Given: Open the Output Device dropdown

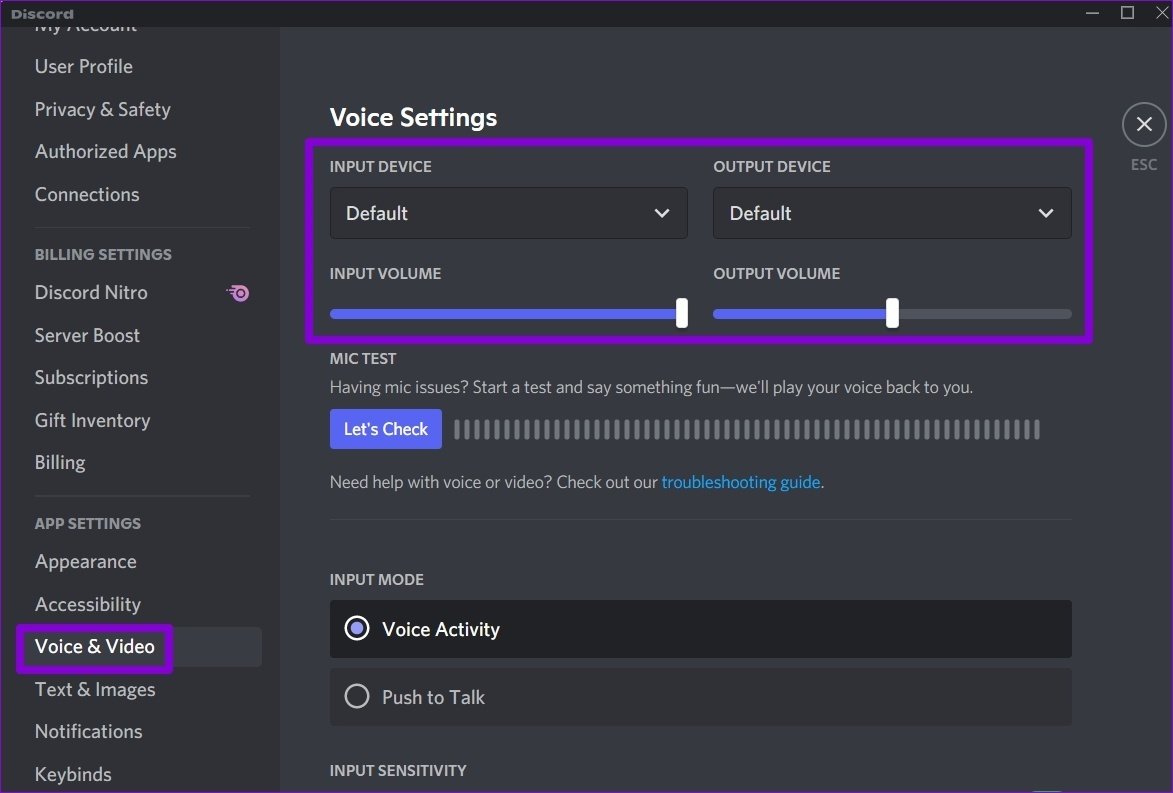Looking at the screenshot, I should (x=892, y=213).
